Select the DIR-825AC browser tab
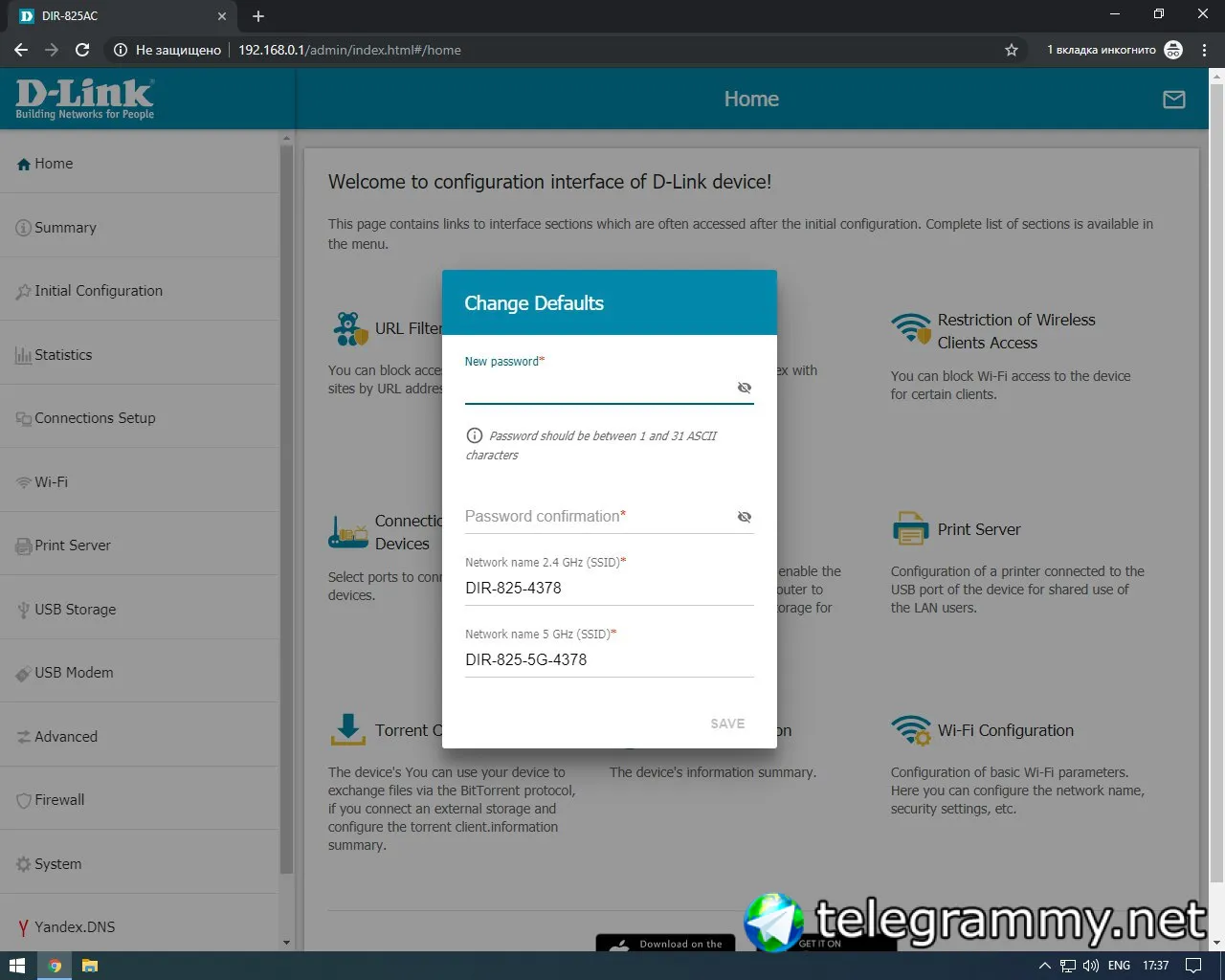The width and height of the screenshot is (1225, 980). (123, 16)
